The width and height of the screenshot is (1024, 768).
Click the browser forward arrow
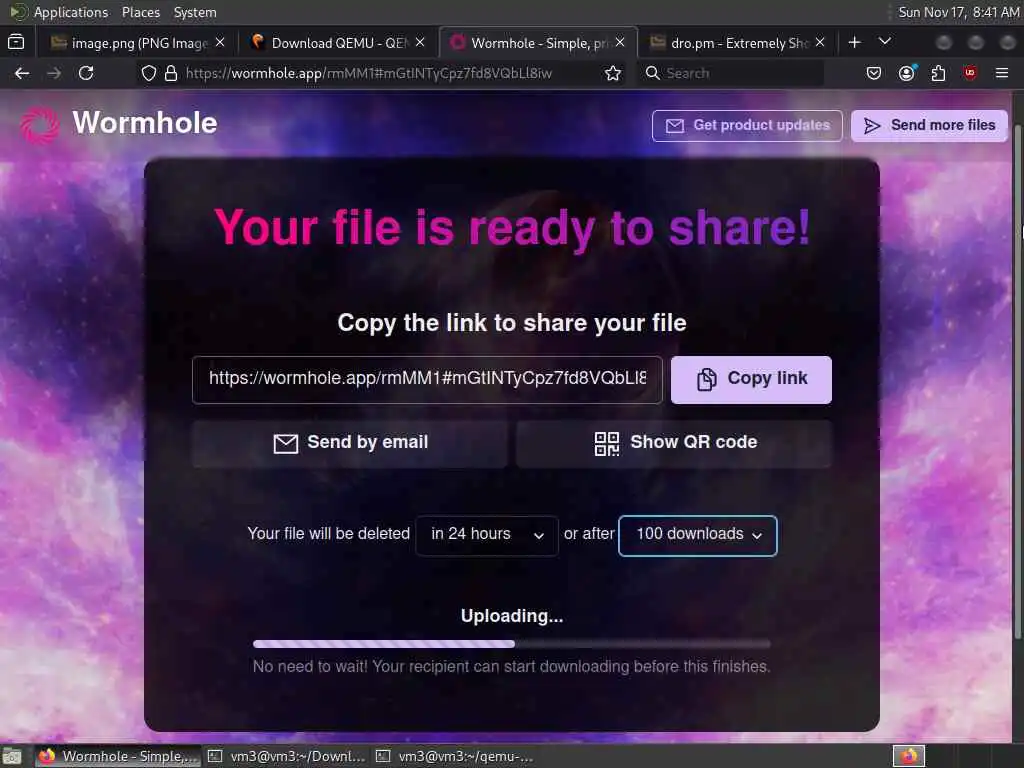[54, 73]
